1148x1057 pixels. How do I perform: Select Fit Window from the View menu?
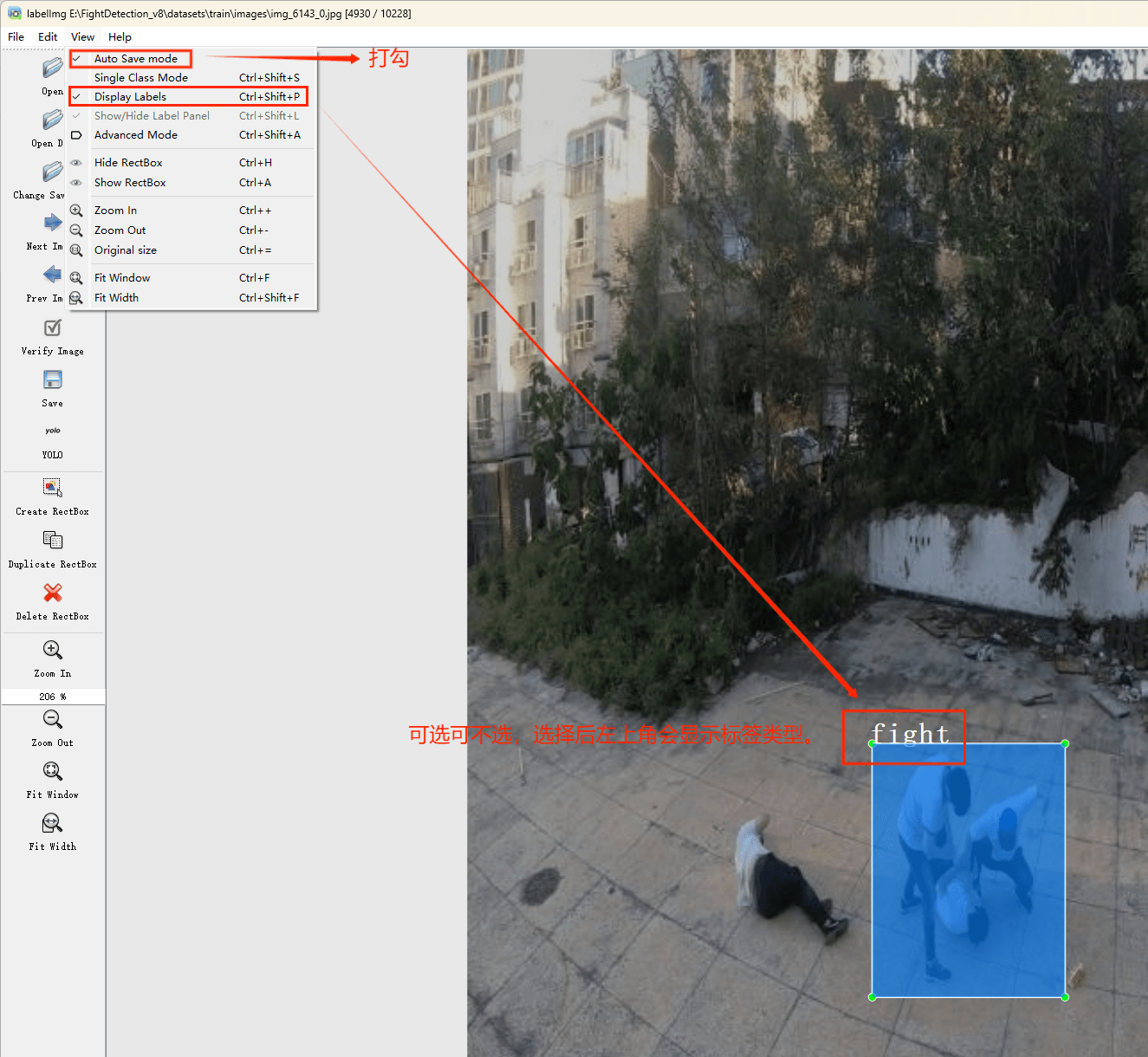(x=191, y=278)
